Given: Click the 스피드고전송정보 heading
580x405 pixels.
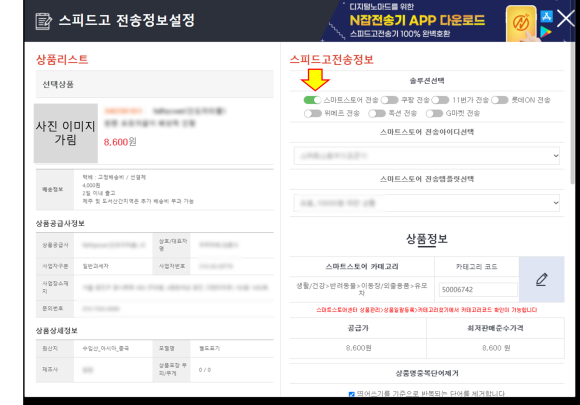Looking at the screenshot, I should pyautogui.click(x=331, y=60).
